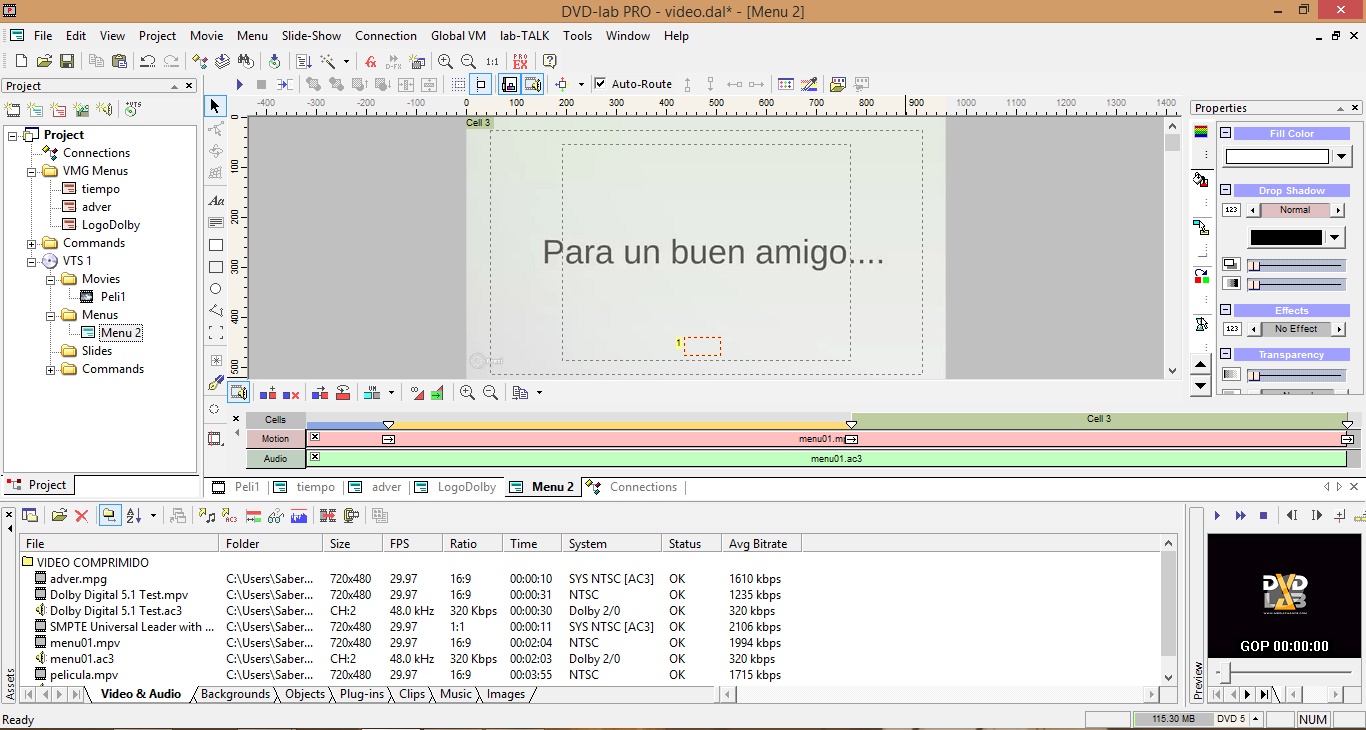The image size is (1366, 730).
Task: Pick the circle shape tool
Action: tap(215, 289)
